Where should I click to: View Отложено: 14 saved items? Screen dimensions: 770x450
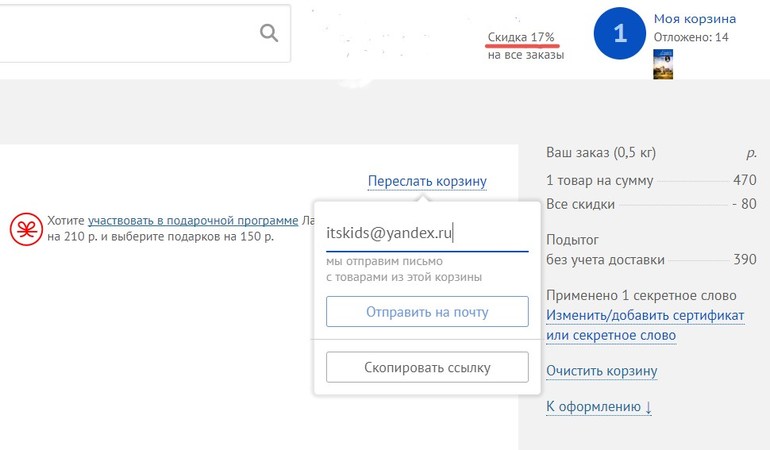click(x=691, y=37)
